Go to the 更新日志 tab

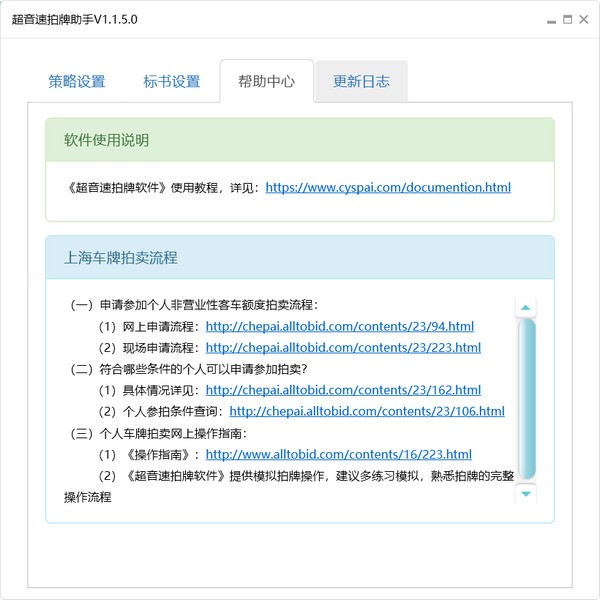(361, 82)
